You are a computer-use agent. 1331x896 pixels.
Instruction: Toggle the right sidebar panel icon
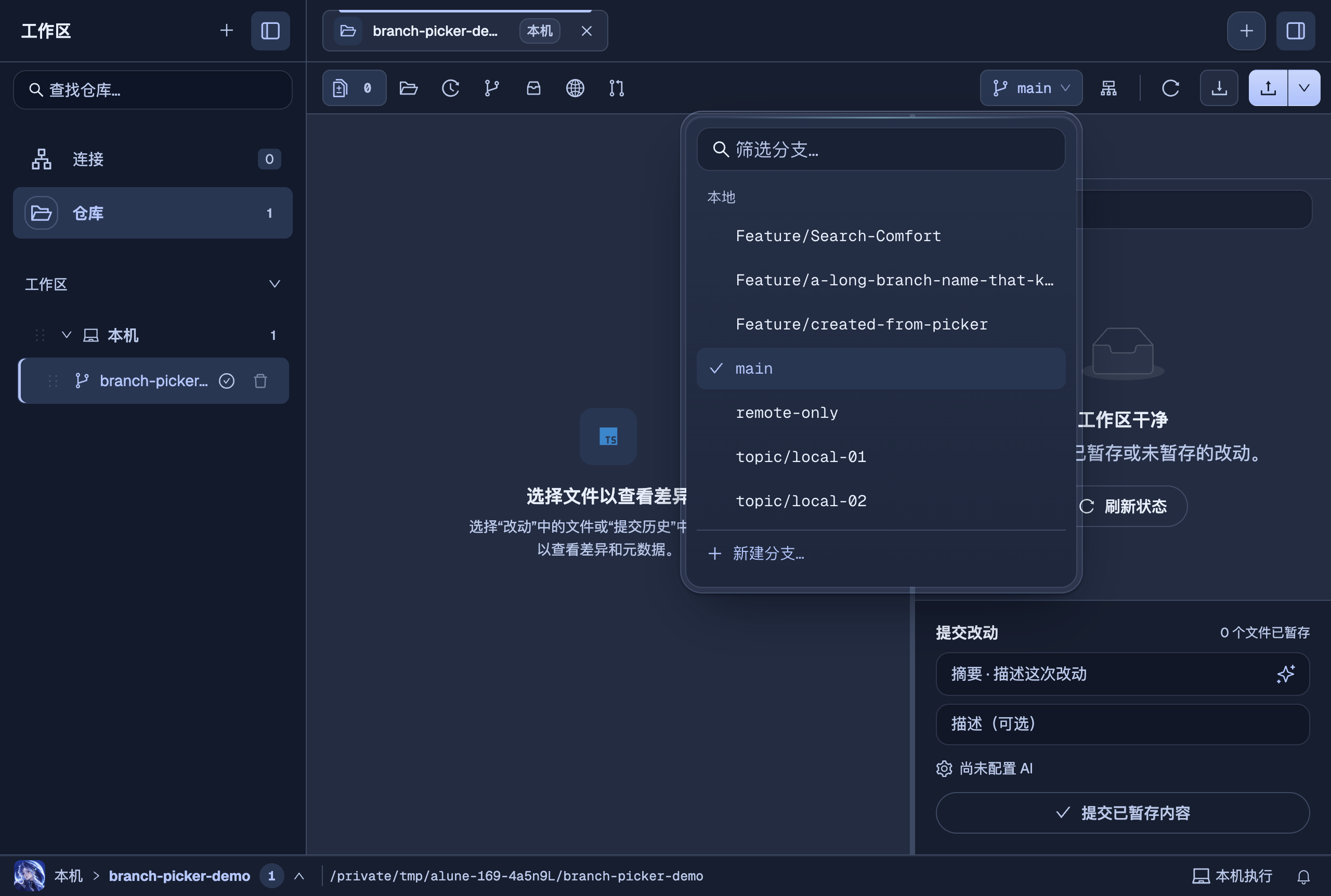point(1295,30)
